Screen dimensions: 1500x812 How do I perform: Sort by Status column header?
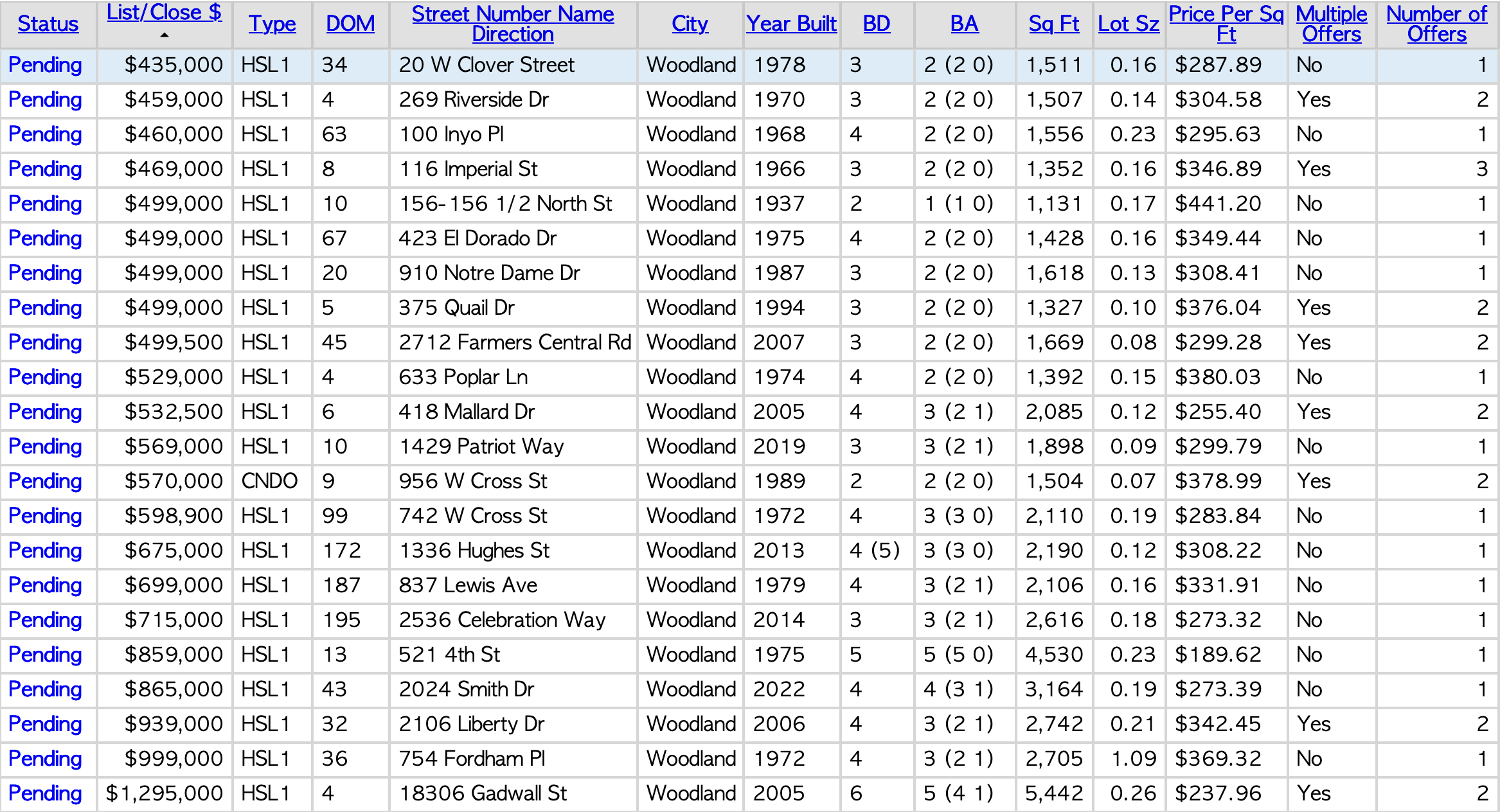48,24
